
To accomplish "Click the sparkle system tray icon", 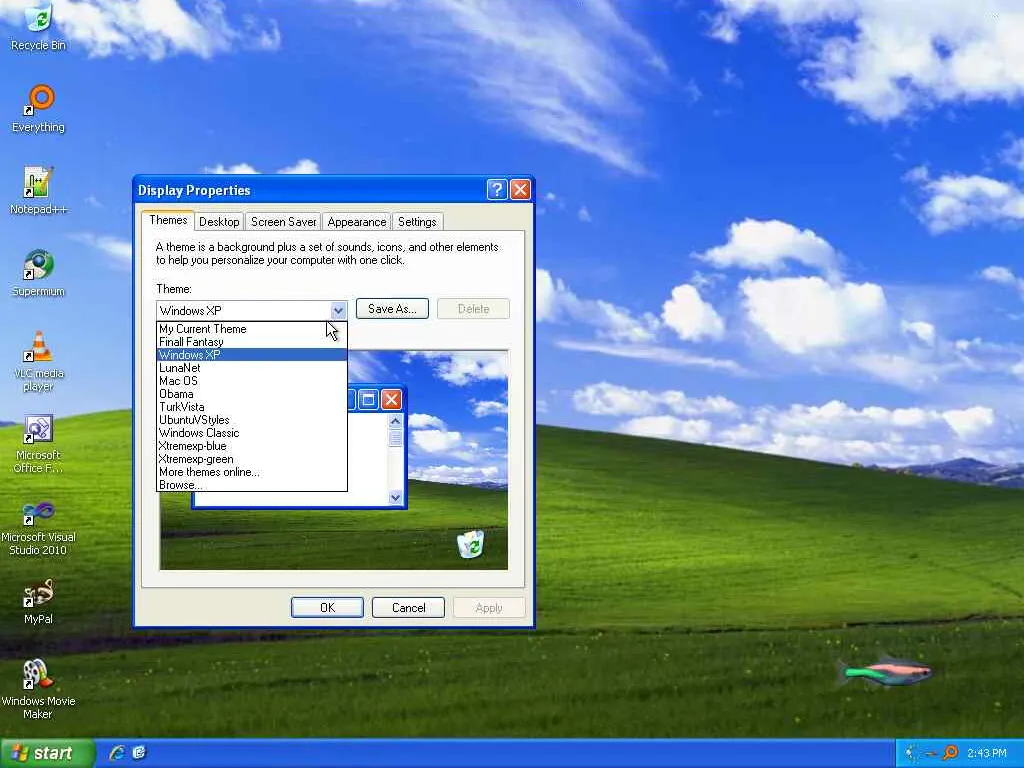I will pos(912,753).
